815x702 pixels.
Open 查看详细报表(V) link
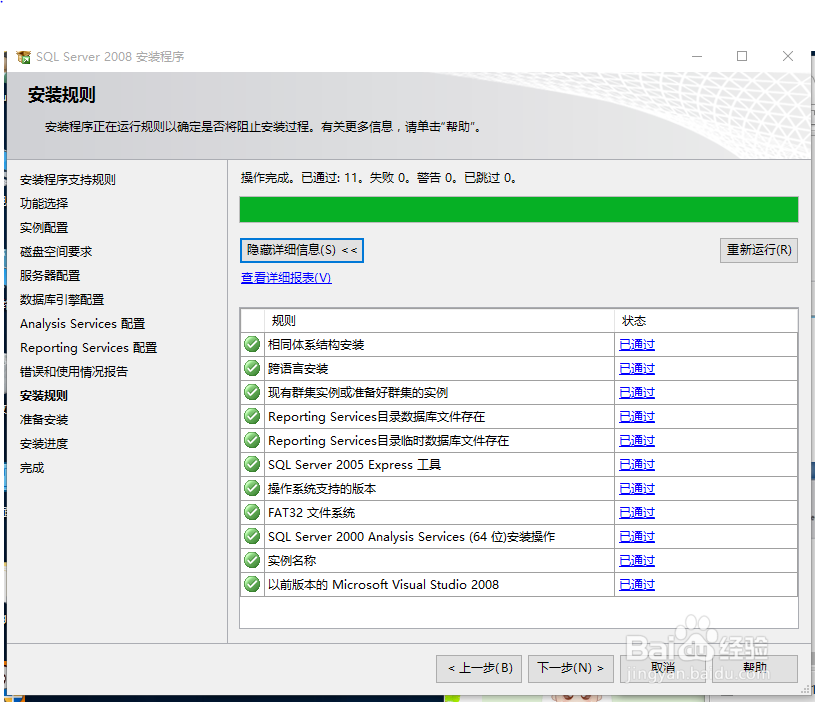(x=283, y=277)
